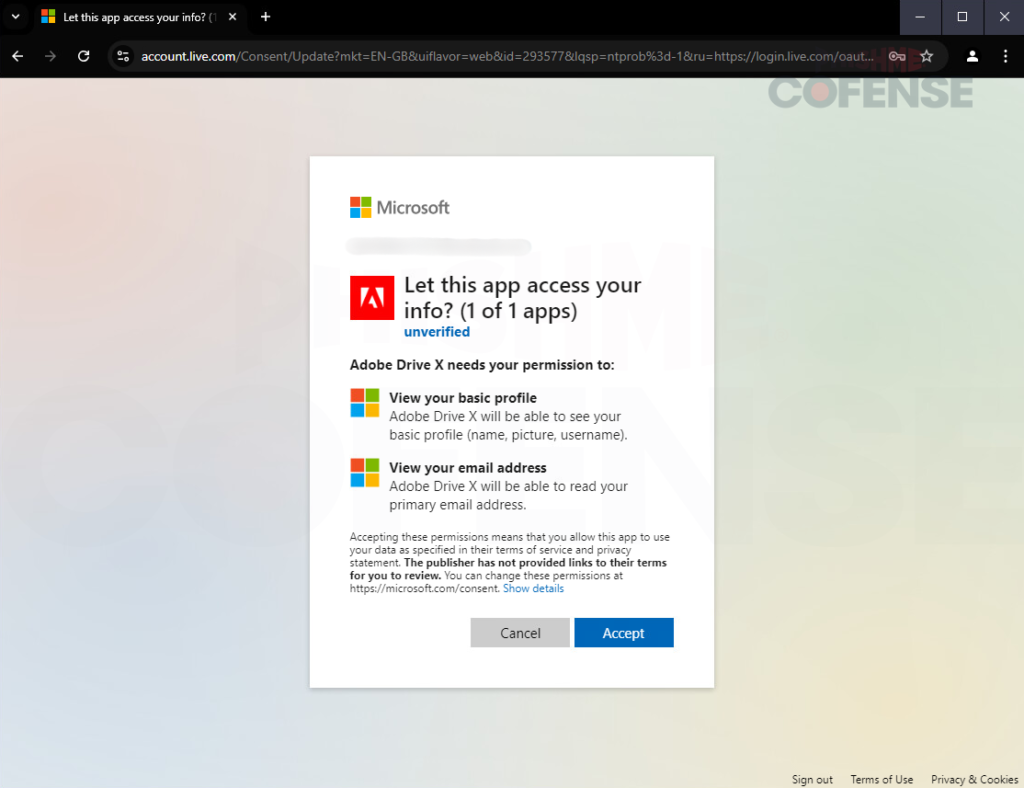Click the Microsoft logo in dialog
Image resolution: width=1024 pixels, height=788 pixels.
click(399, 208)
